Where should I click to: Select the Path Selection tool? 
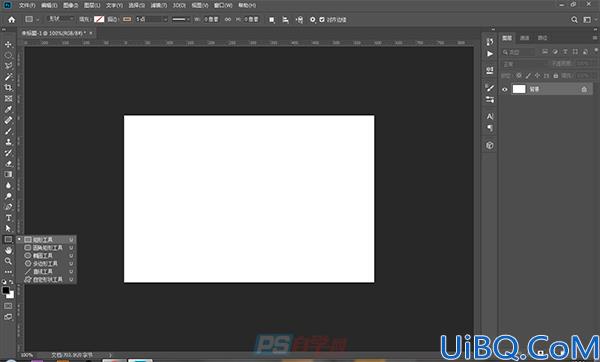click(x=8, y=228)
